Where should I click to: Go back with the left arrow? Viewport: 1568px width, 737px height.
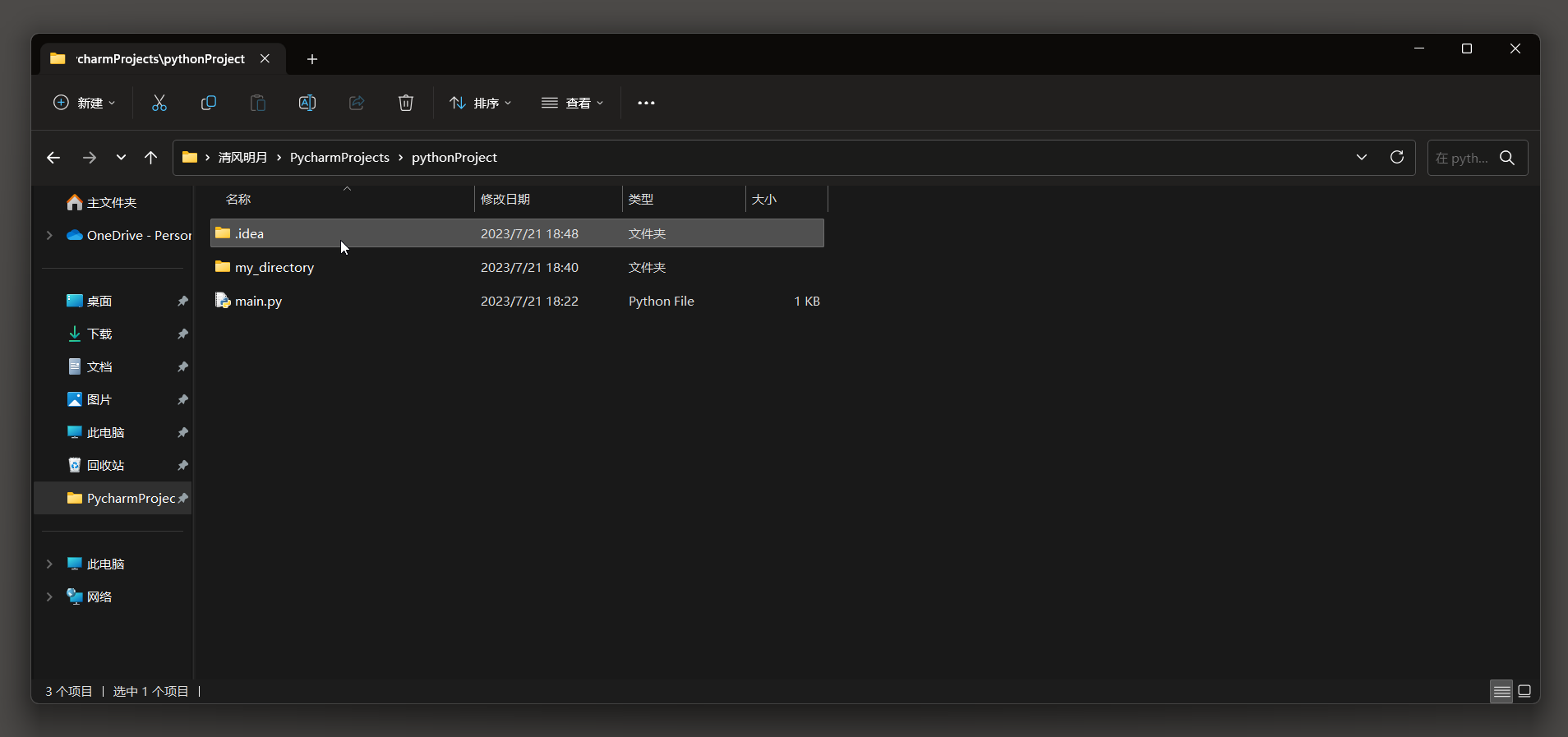(x=53, y=158)
